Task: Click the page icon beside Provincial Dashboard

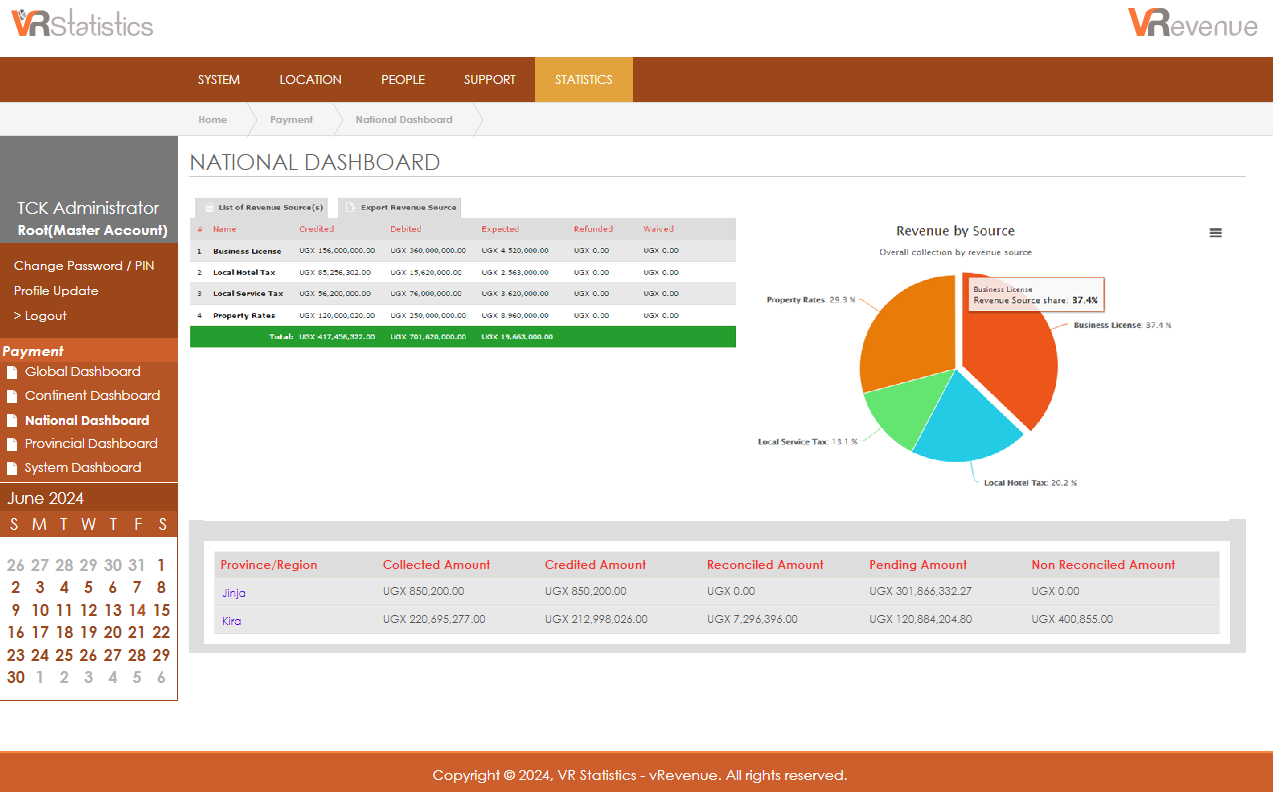Action: coord(12,444)
